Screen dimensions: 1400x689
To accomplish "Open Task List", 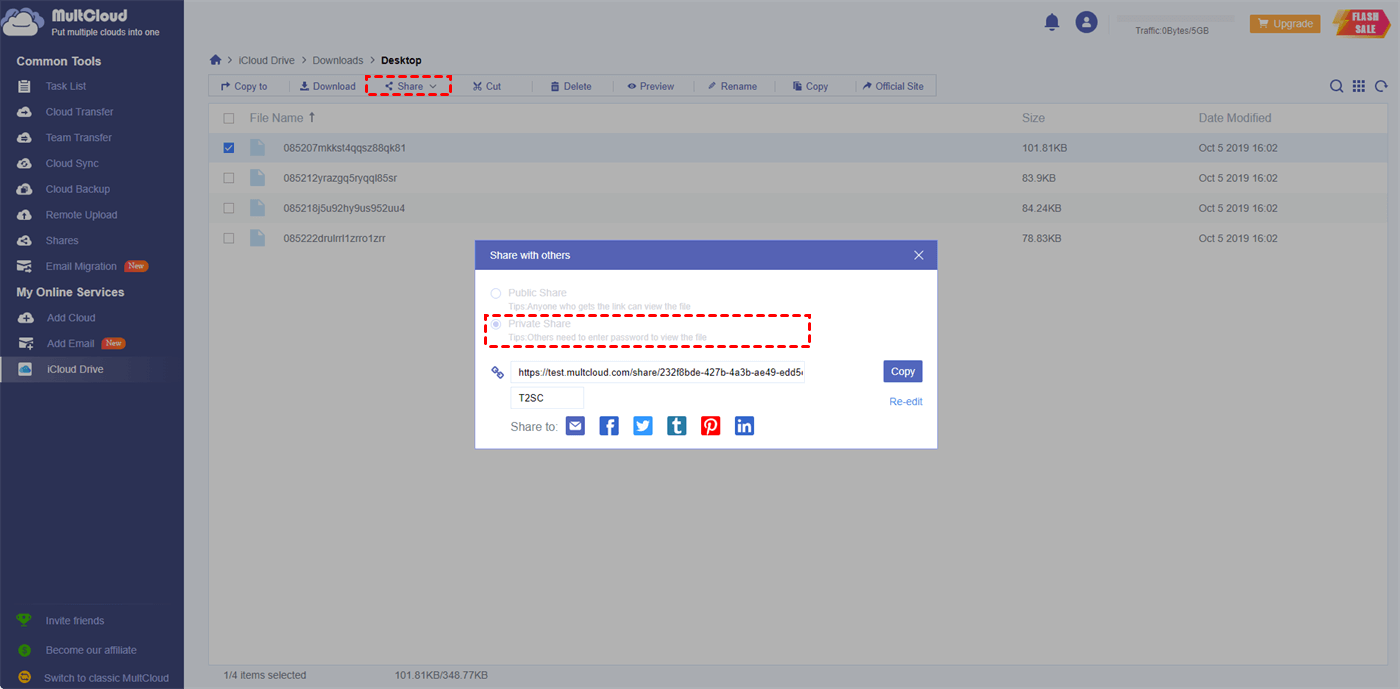I will (66, 86).
